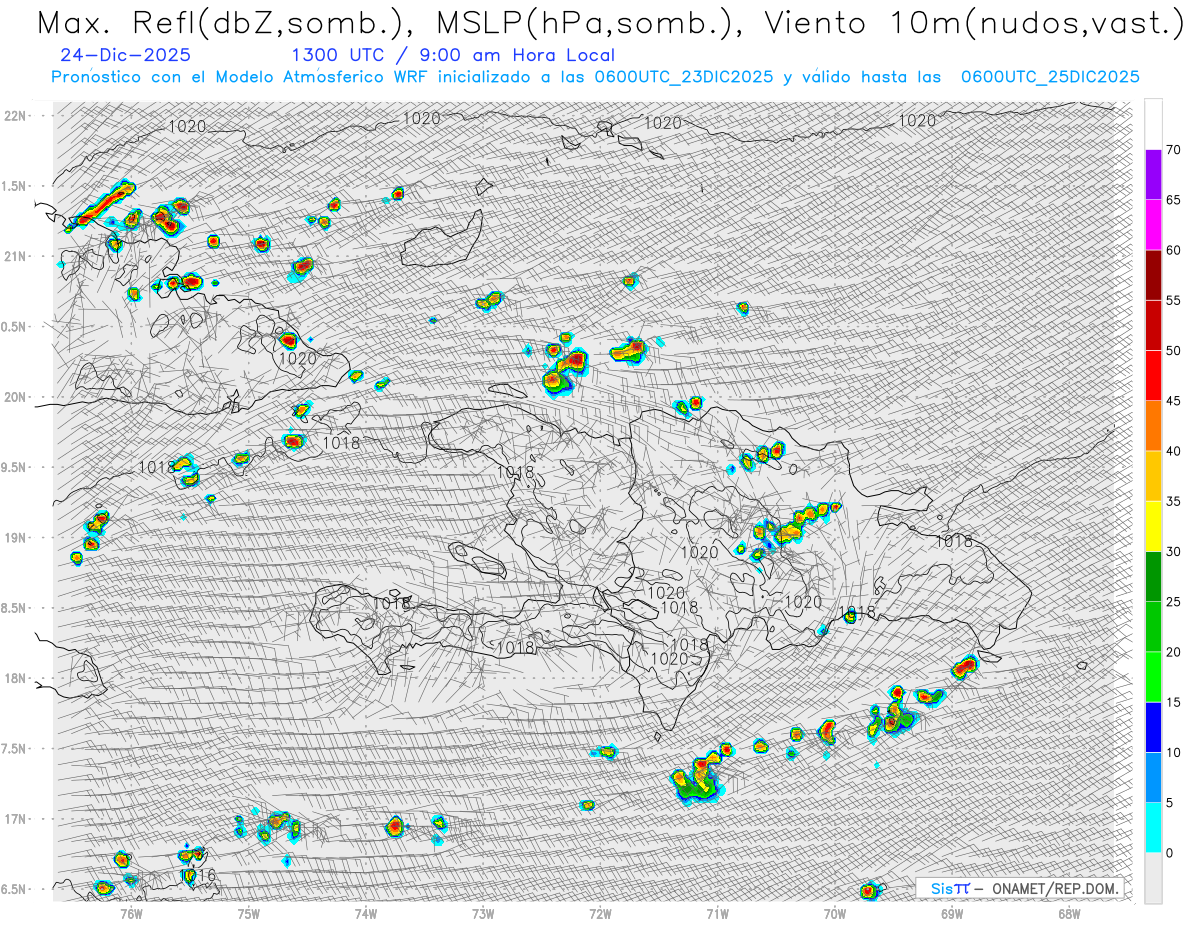Click the '18N' latitude axis label

[15, 679]
